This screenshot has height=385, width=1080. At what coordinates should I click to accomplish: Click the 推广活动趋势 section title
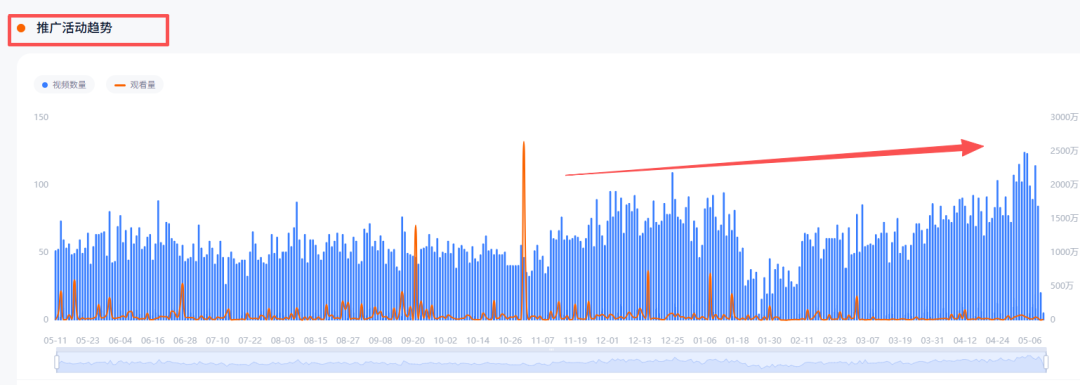click(x=74, y=28)
